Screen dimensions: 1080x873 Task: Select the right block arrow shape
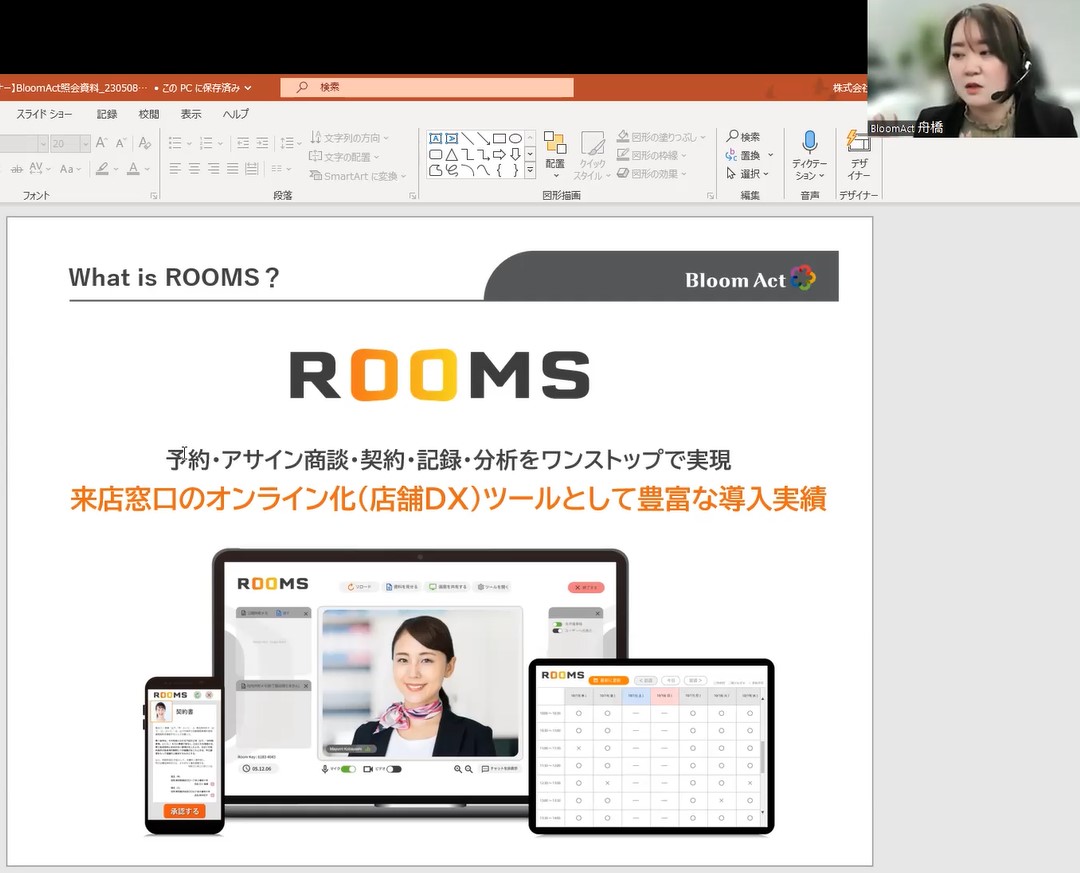(499, 154)
